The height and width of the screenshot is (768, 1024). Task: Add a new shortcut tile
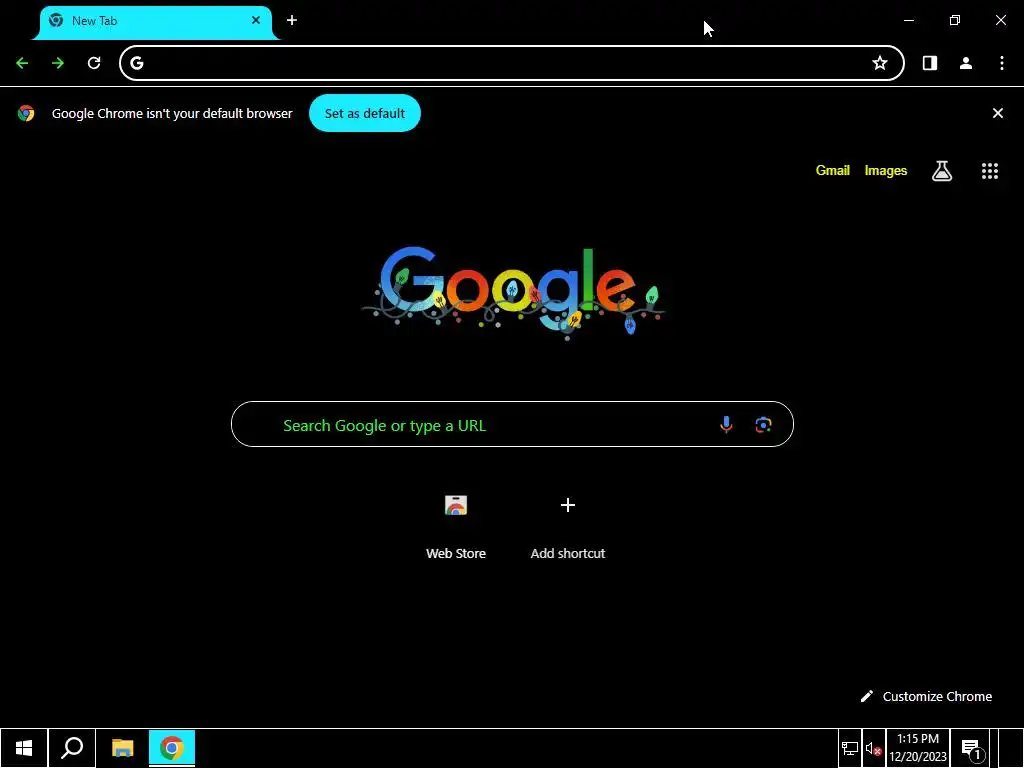568,526
